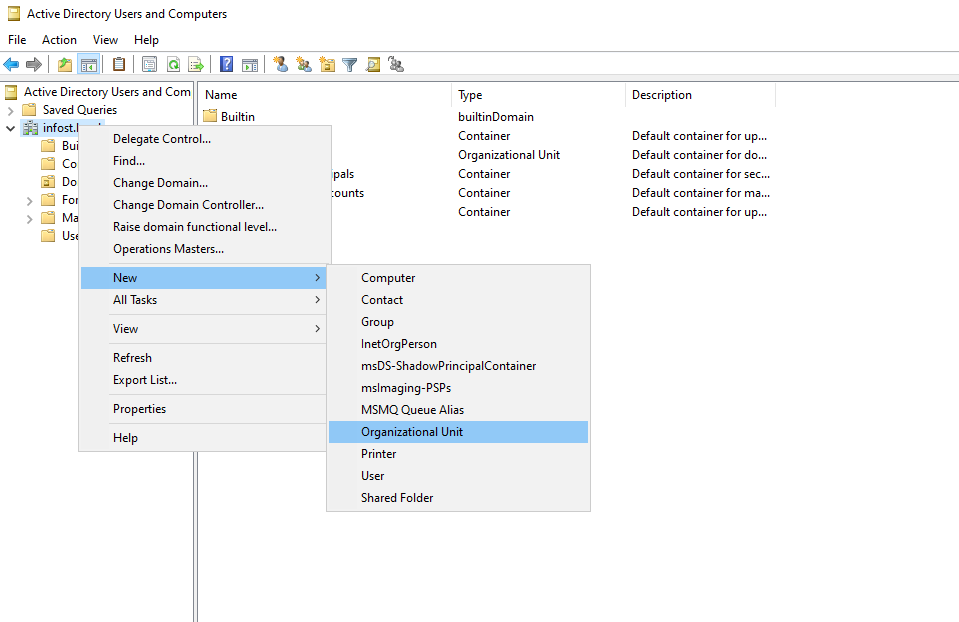
Task: Select Saved Queries tree item
Action: point(80,110)
